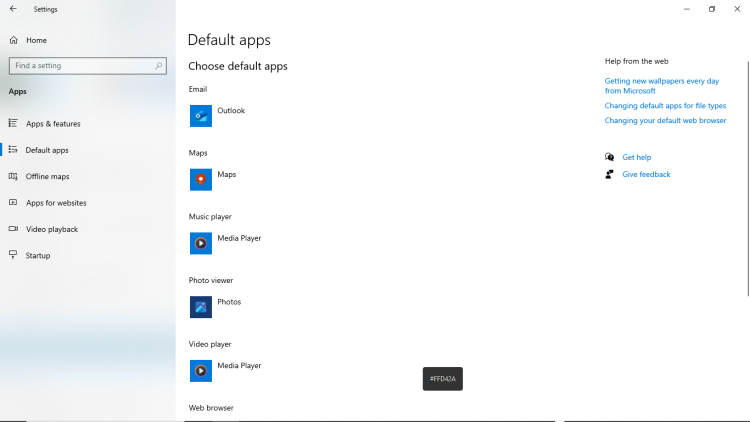
Task: Open Offline maps settings
Action: [x=47, y=177]
